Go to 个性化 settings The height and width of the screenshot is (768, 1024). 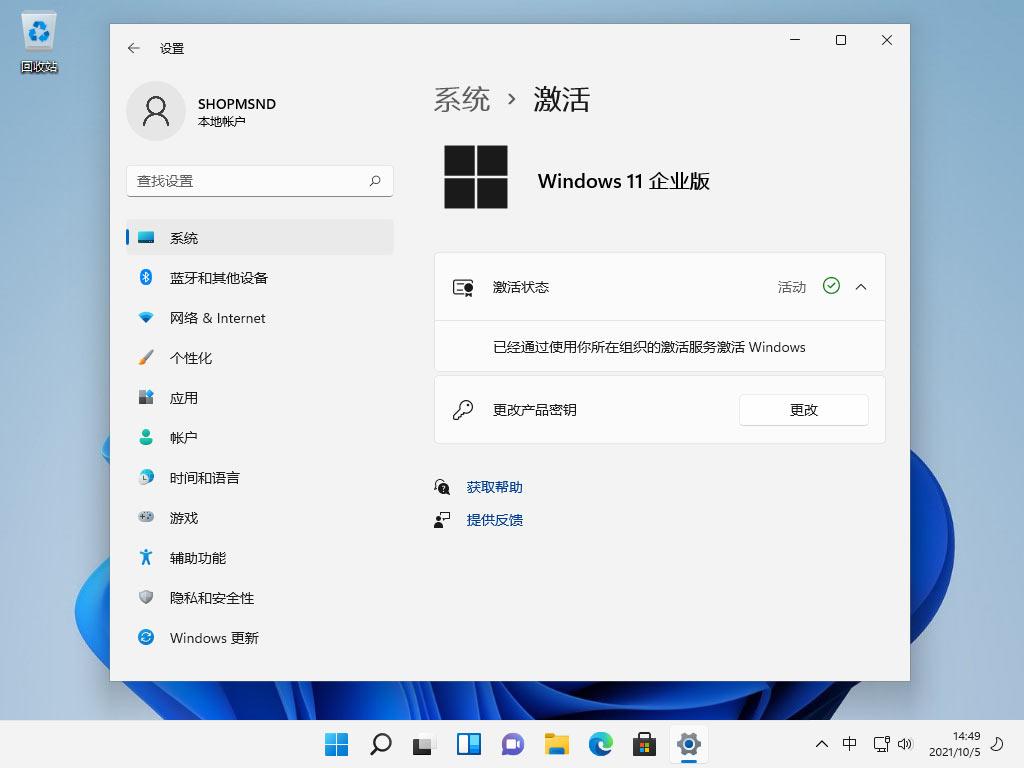tap(190, 358)
